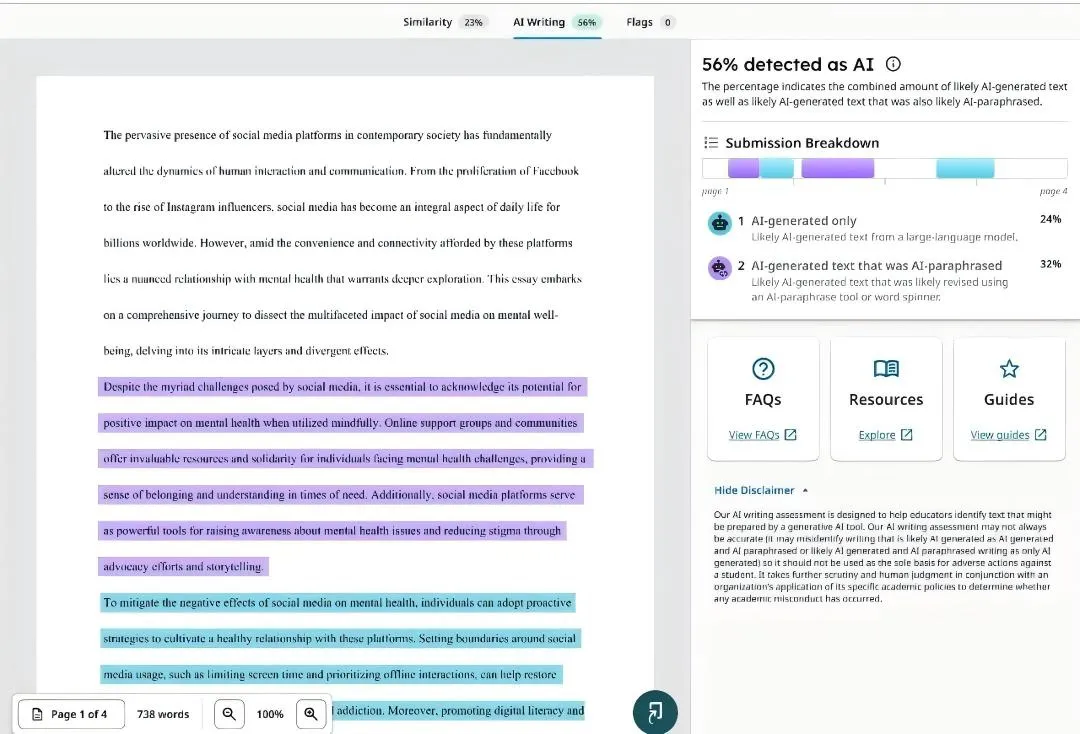Click the 'page 4' label under breakdown bar
The width and height of the screenshot is (1080, 734).
coord(1053,191)
